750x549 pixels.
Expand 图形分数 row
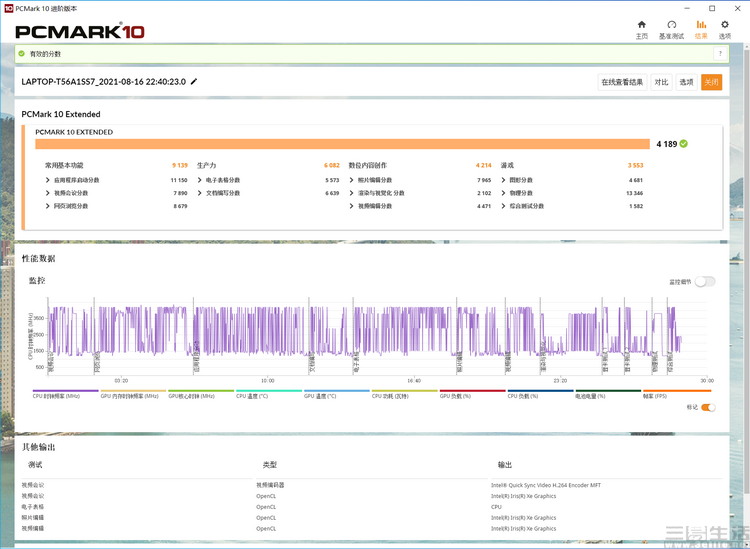point(503,180)
